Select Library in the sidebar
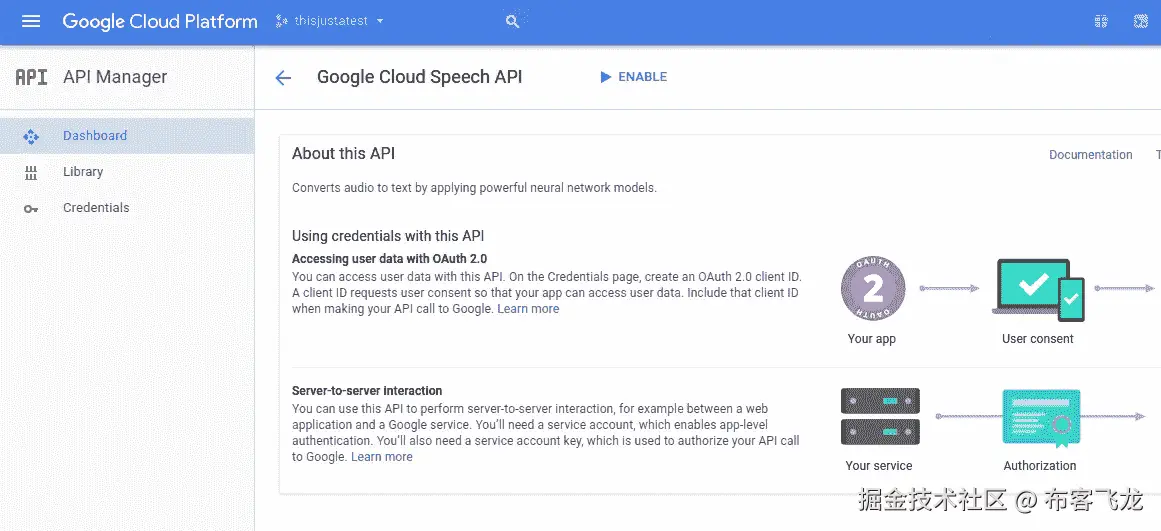Image resolution: width=1161 pixels, height=531 pixels. 83,172
